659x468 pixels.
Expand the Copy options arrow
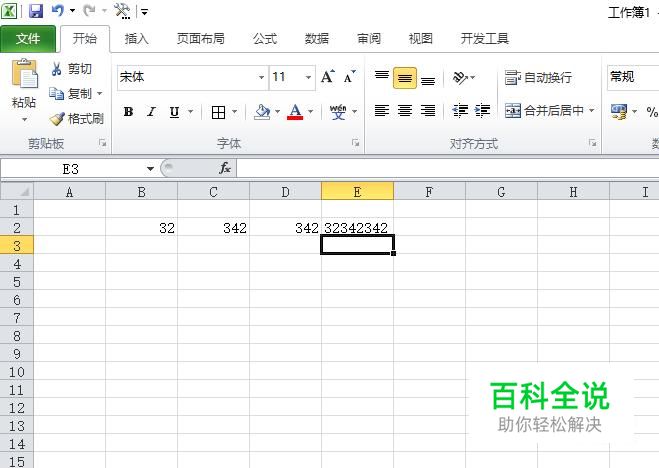pos(100,93)
